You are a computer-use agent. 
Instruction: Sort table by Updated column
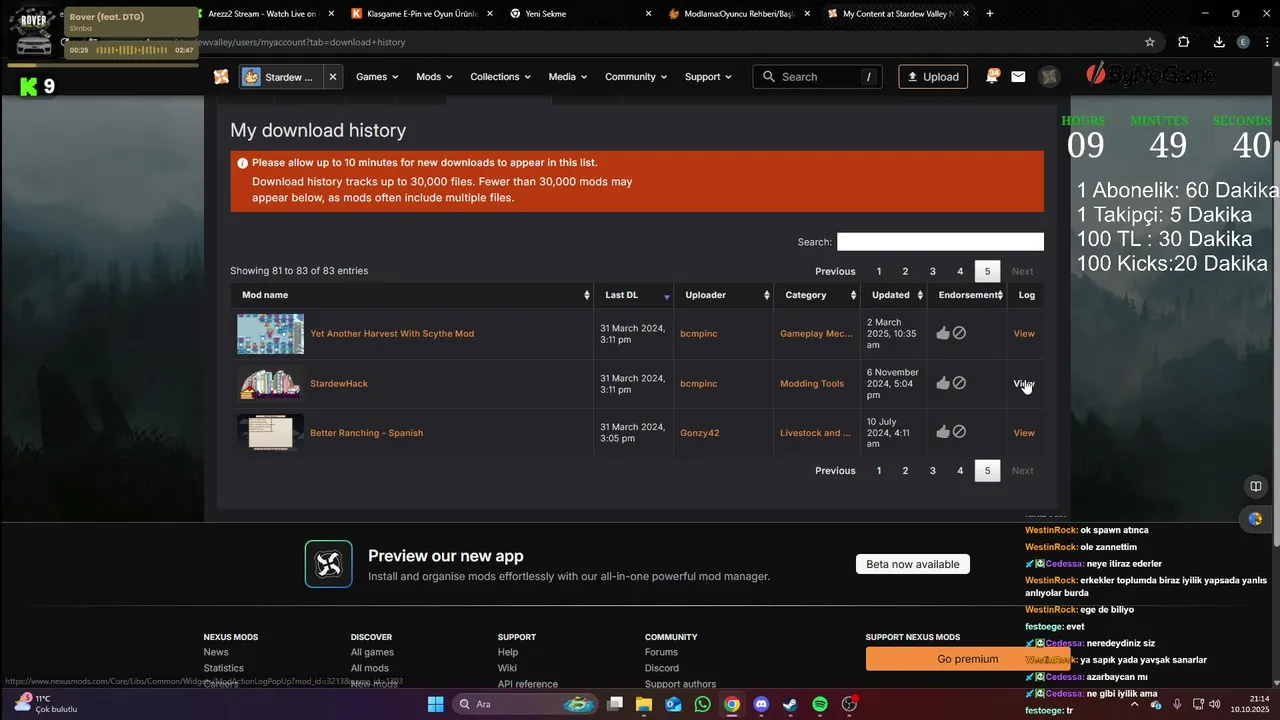894,295
